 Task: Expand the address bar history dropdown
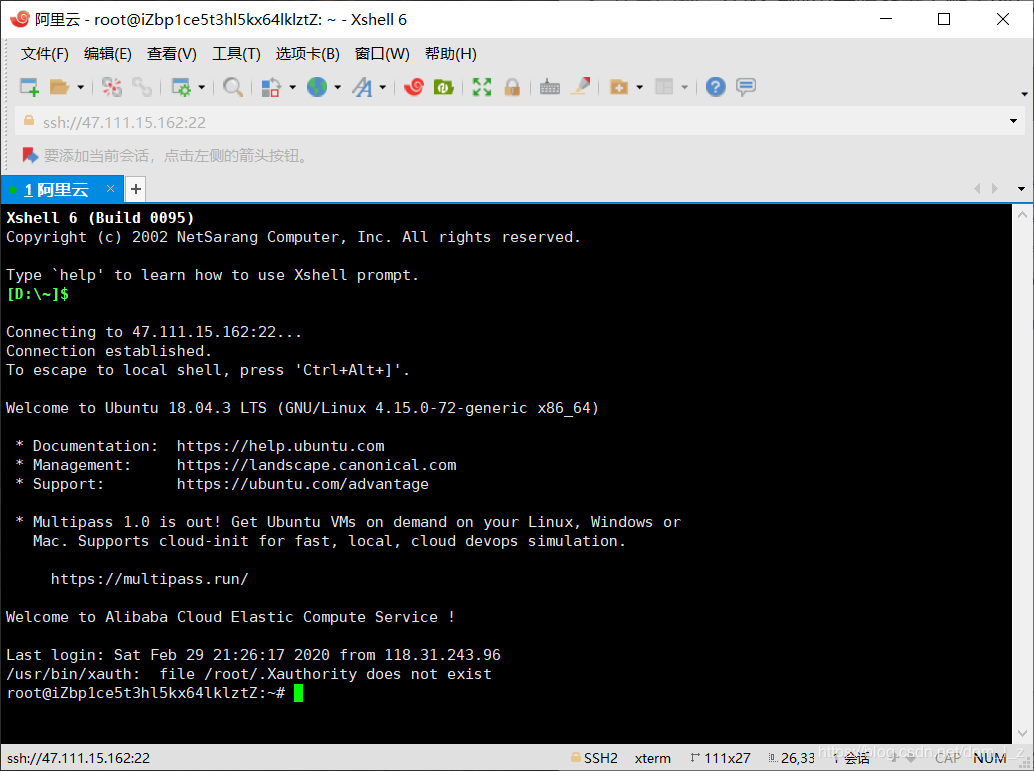point(1014,121)
